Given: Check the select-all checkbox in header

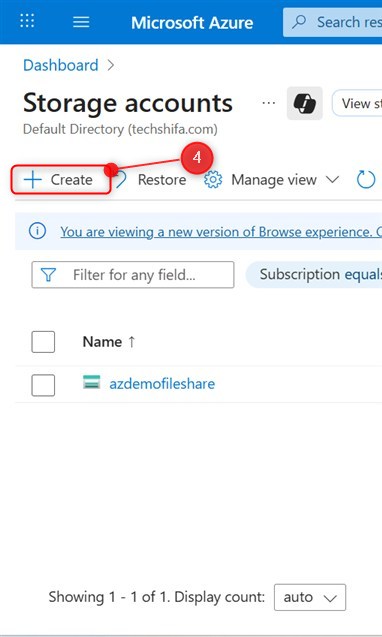Looking at the screenshot, I should 43,342.
